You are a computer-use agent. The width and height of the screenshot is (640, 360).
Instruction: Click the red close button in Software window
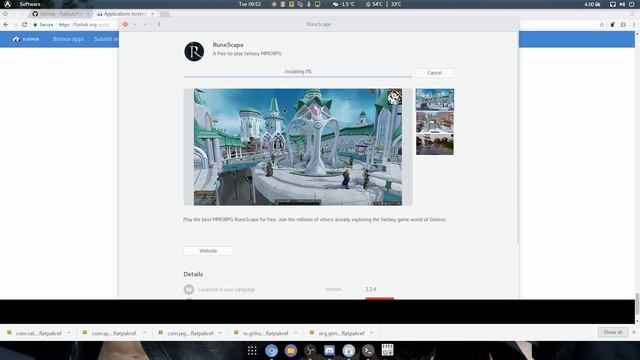click(x=125, y=24)
